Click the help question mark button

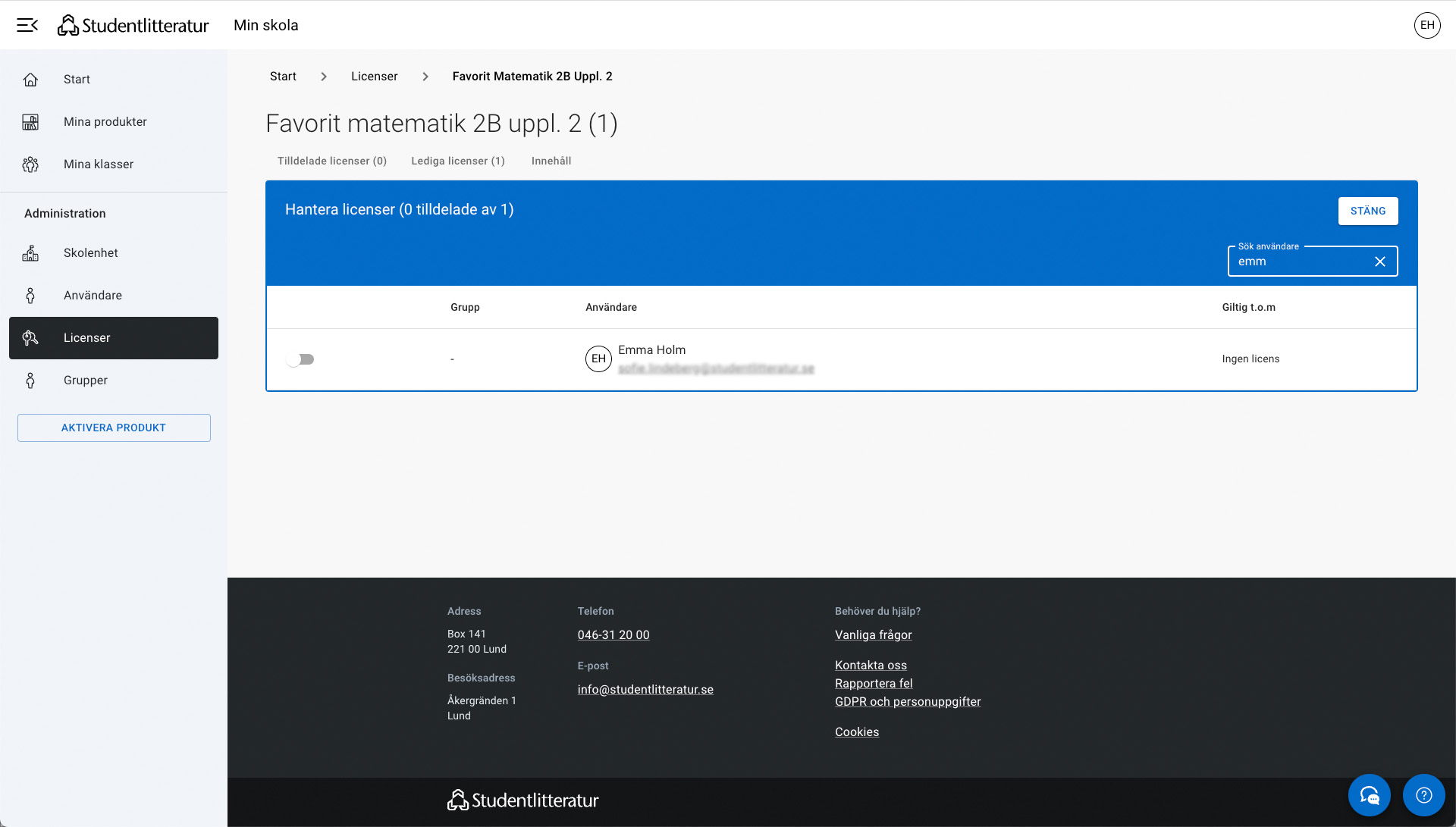[1423, 794]
